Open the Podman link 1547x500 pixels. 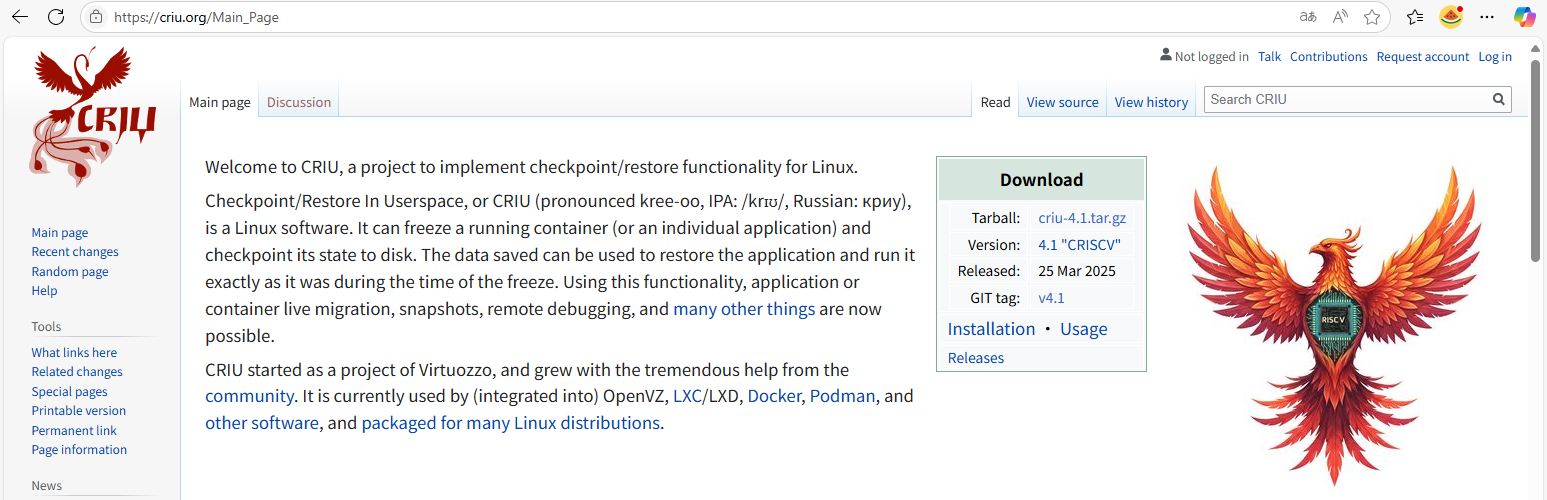[x=843, y=396]
